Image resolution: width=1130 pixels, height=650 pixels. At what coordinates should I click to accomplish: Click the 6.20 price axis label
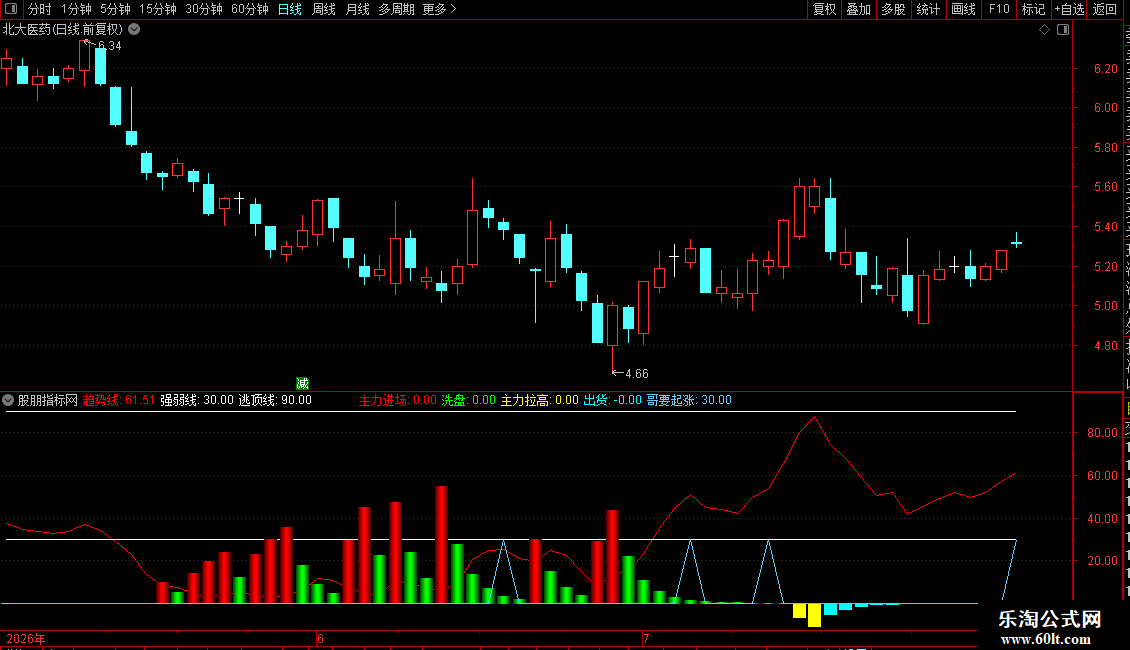coord(1105,68)
